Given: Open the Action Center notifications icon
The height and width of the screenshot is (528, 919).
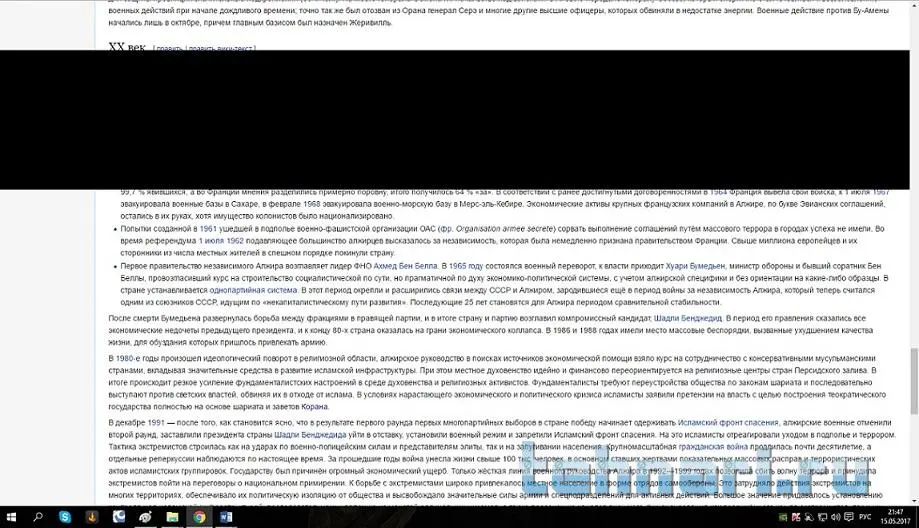Looking at the screenshot, I should [849, 517].
